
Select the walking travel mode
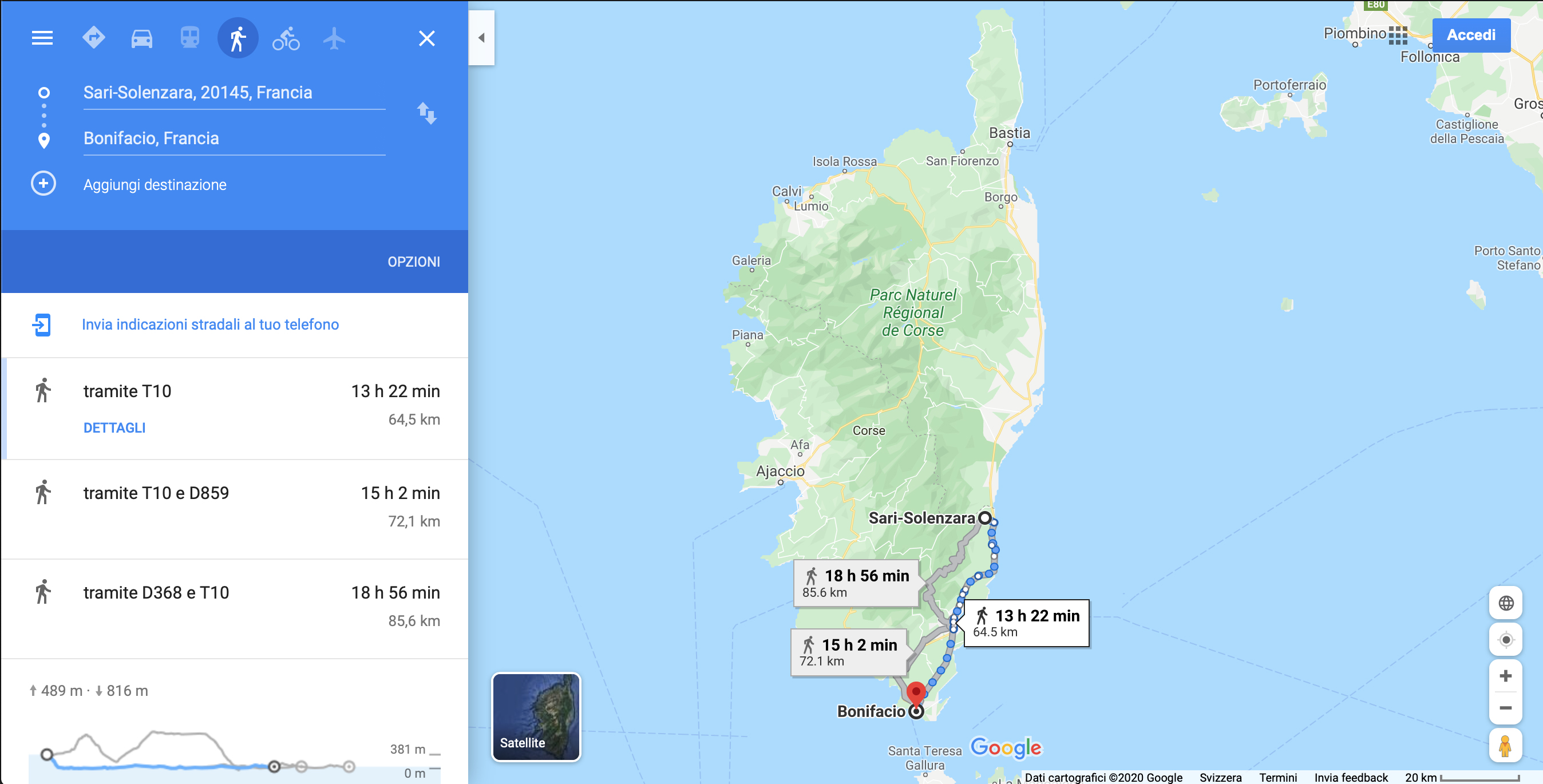coord(238,38)
